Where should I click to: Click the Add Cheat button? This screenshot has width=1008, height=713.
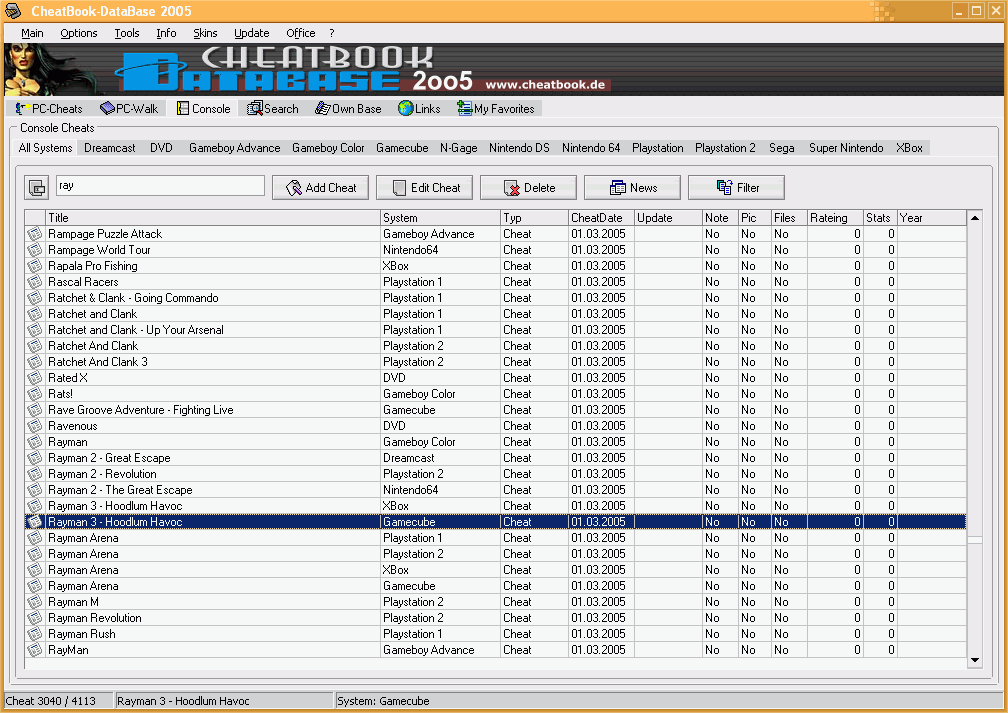320,187
